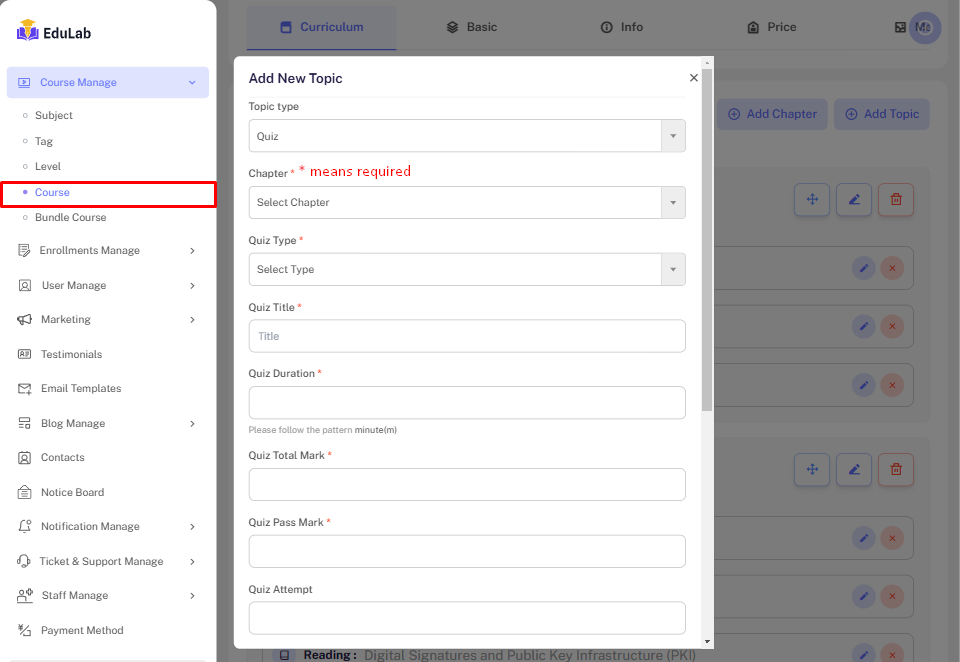The width and height of the screenshot is (960, 662).
Task: Click the Add Chapter button
Action: coord(772,114)
